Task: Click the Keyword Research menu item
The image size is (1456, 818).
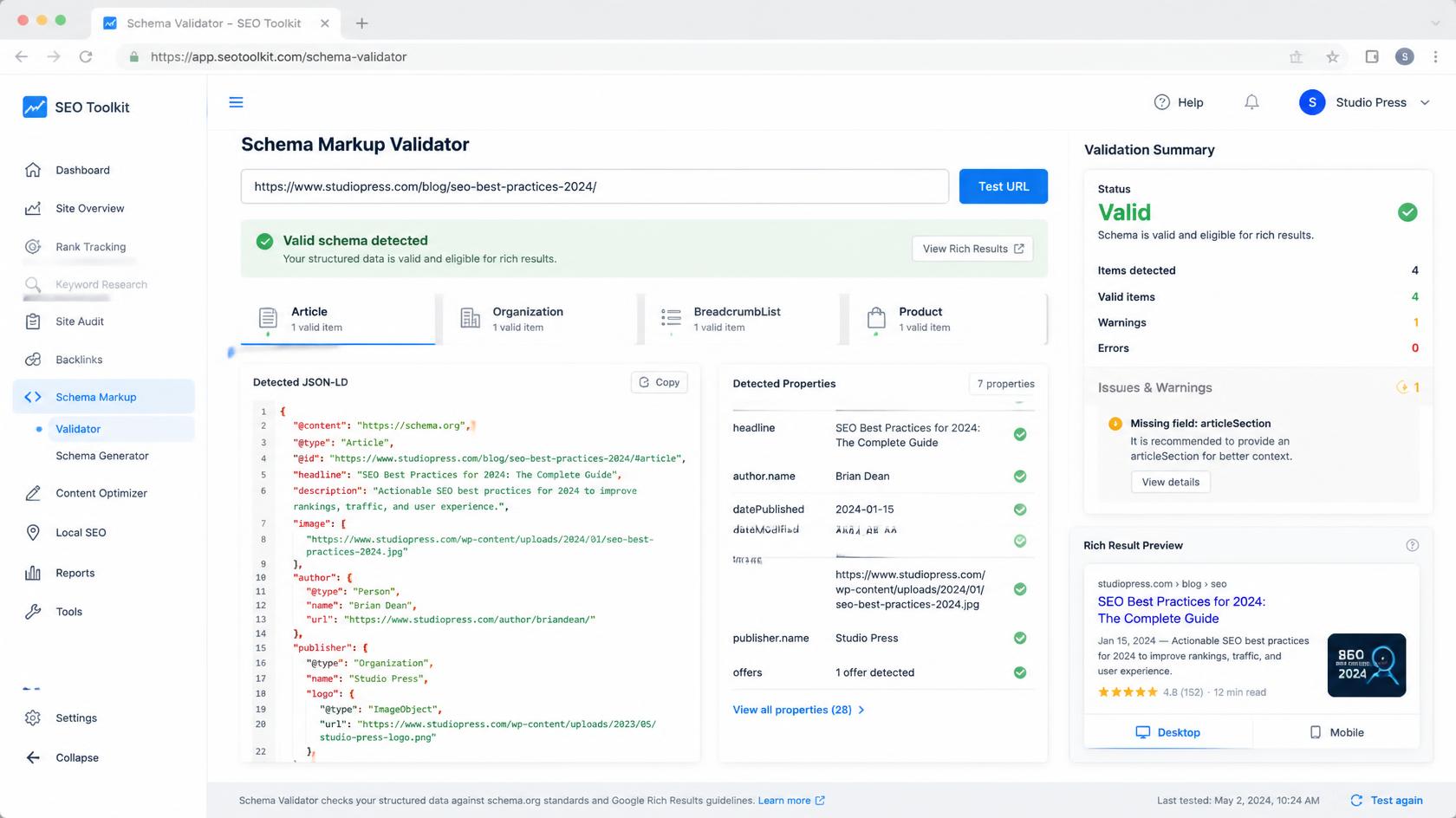Action: (x=101, y=284)
